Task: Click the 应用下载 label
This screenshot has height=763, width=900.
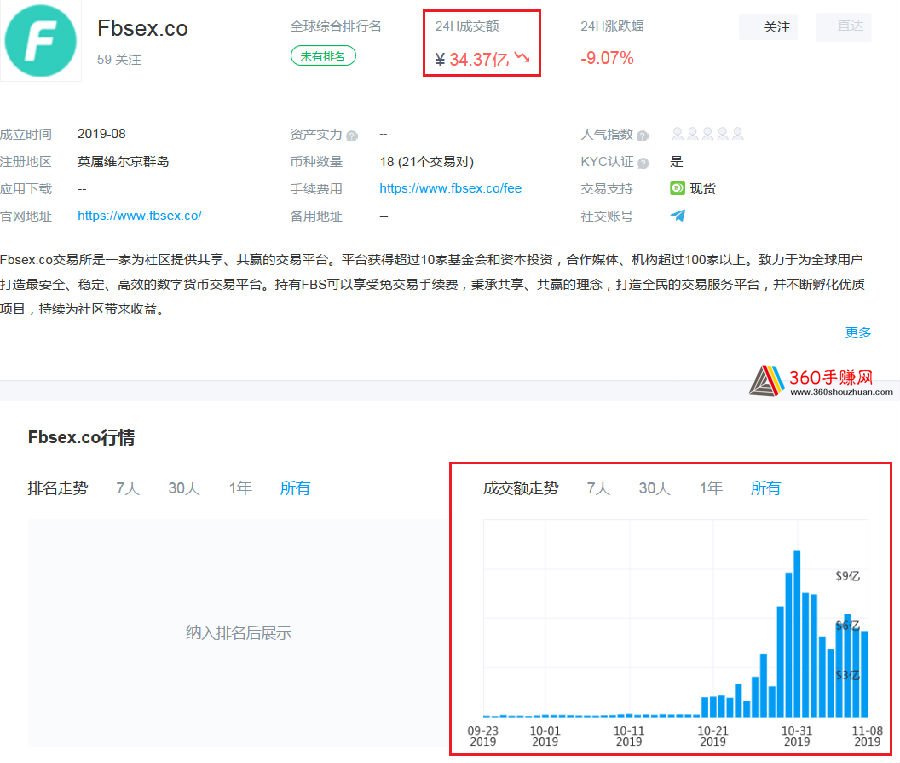Action: (26, 189)
